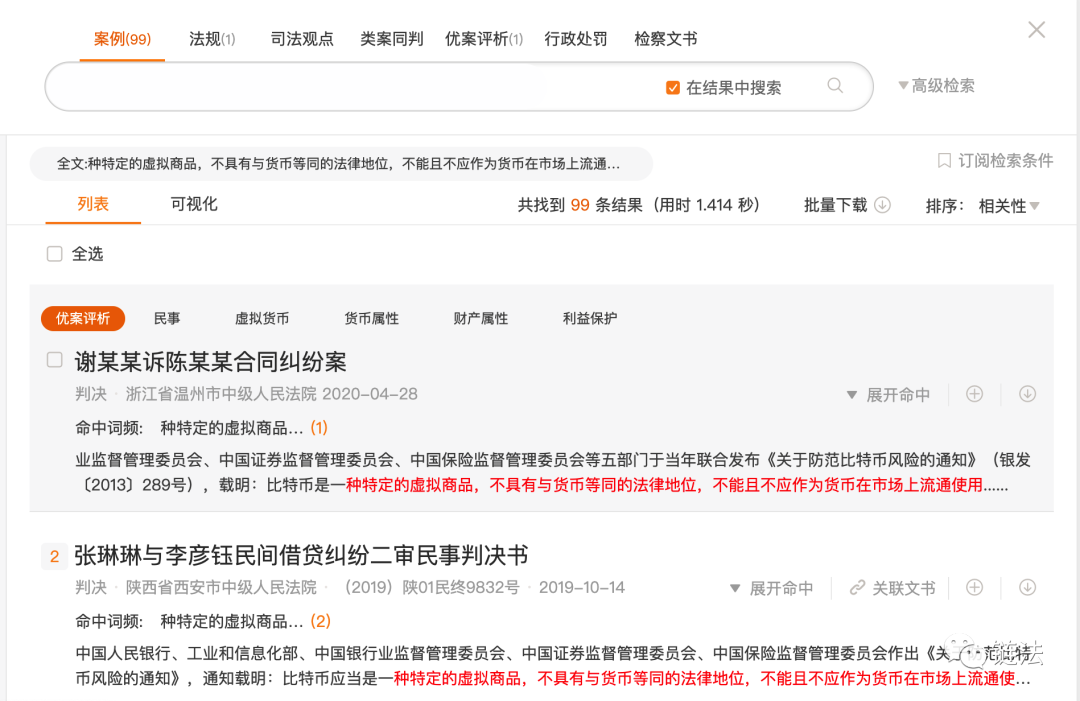This screenshot has width=1080, height=701.
Task: Open the 行政处罚 tab
Action: (x=576, y=39)
